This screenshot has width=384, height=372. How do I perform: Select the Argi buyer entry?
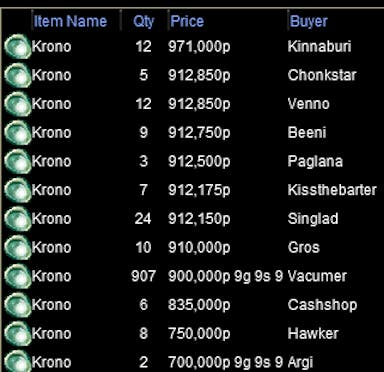click(x=300, y=362)
